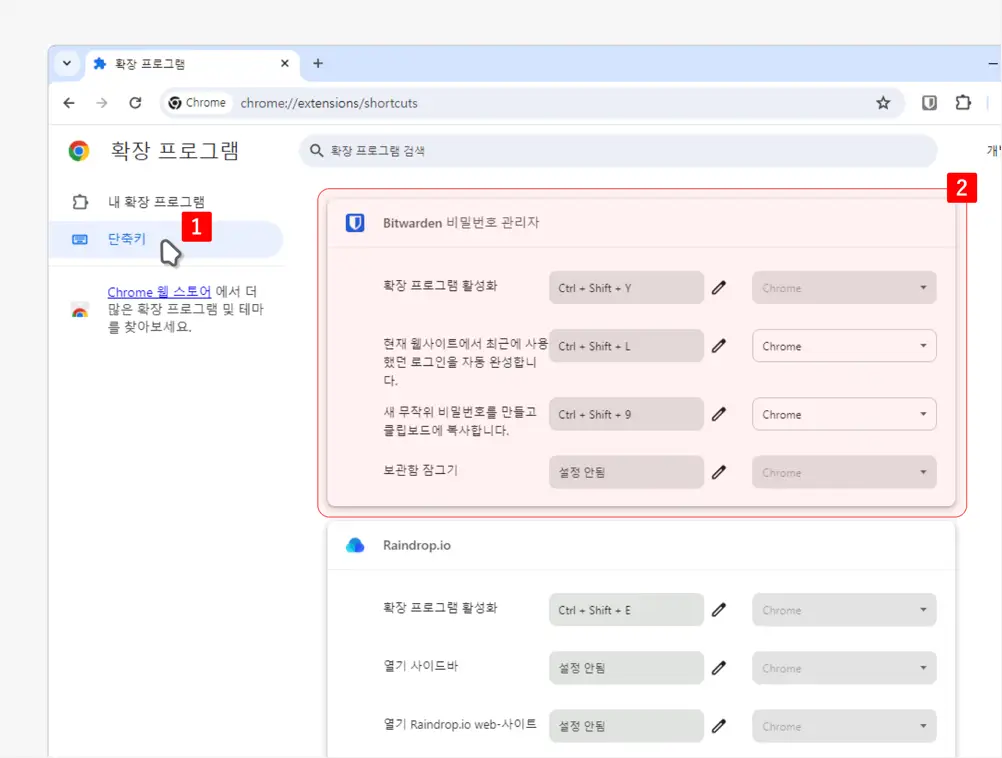This screenshot has width=1002, height=758.
Task: Expand the tab search chevron dropdown
Action: click(x=67, y=64)
